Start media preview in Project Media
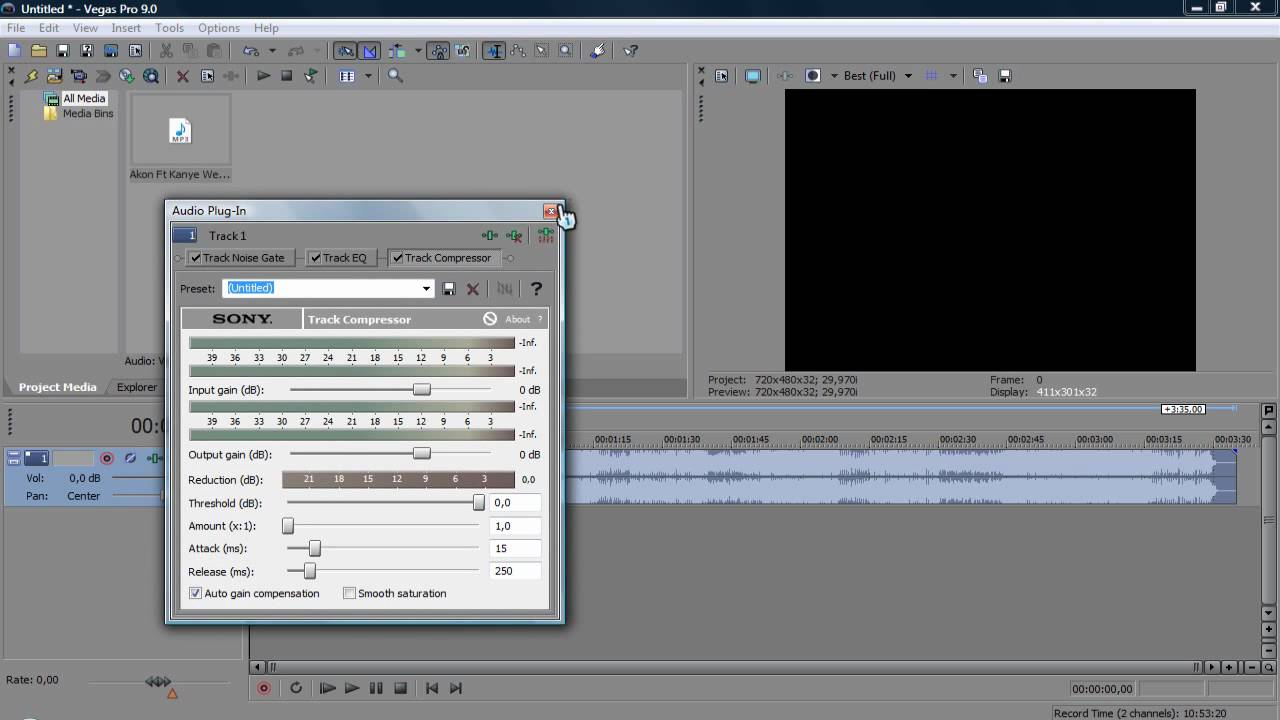The height and width of the screenshot is (720, 1280). [263, 76]
